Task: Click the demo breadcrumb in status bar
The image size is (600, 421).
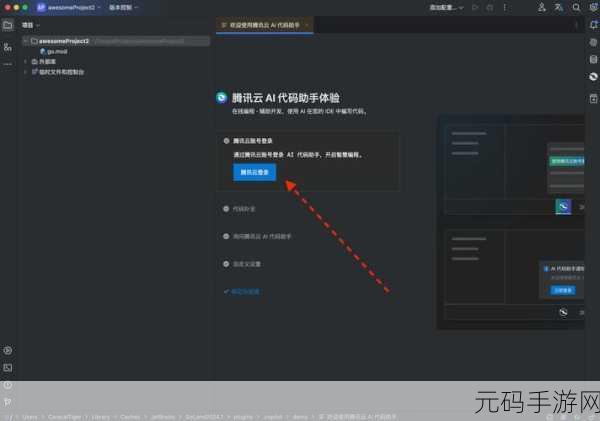Action: 300,417
